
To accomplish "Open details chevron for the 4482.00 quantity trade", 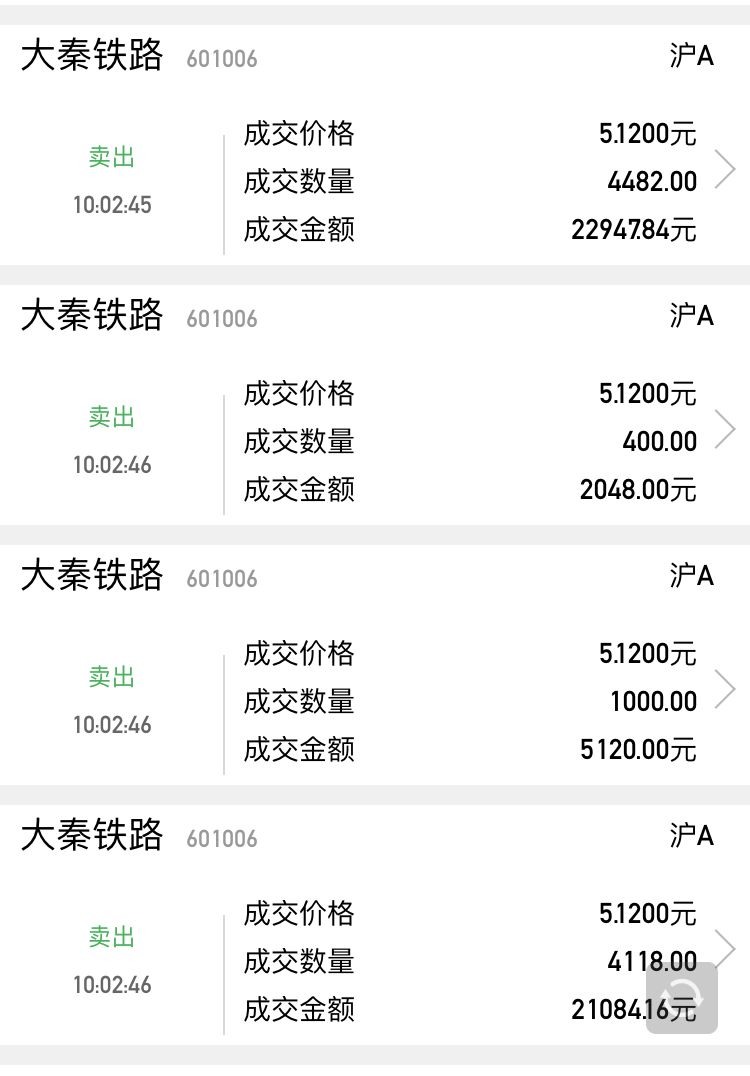I will click(x=726, y=170).
